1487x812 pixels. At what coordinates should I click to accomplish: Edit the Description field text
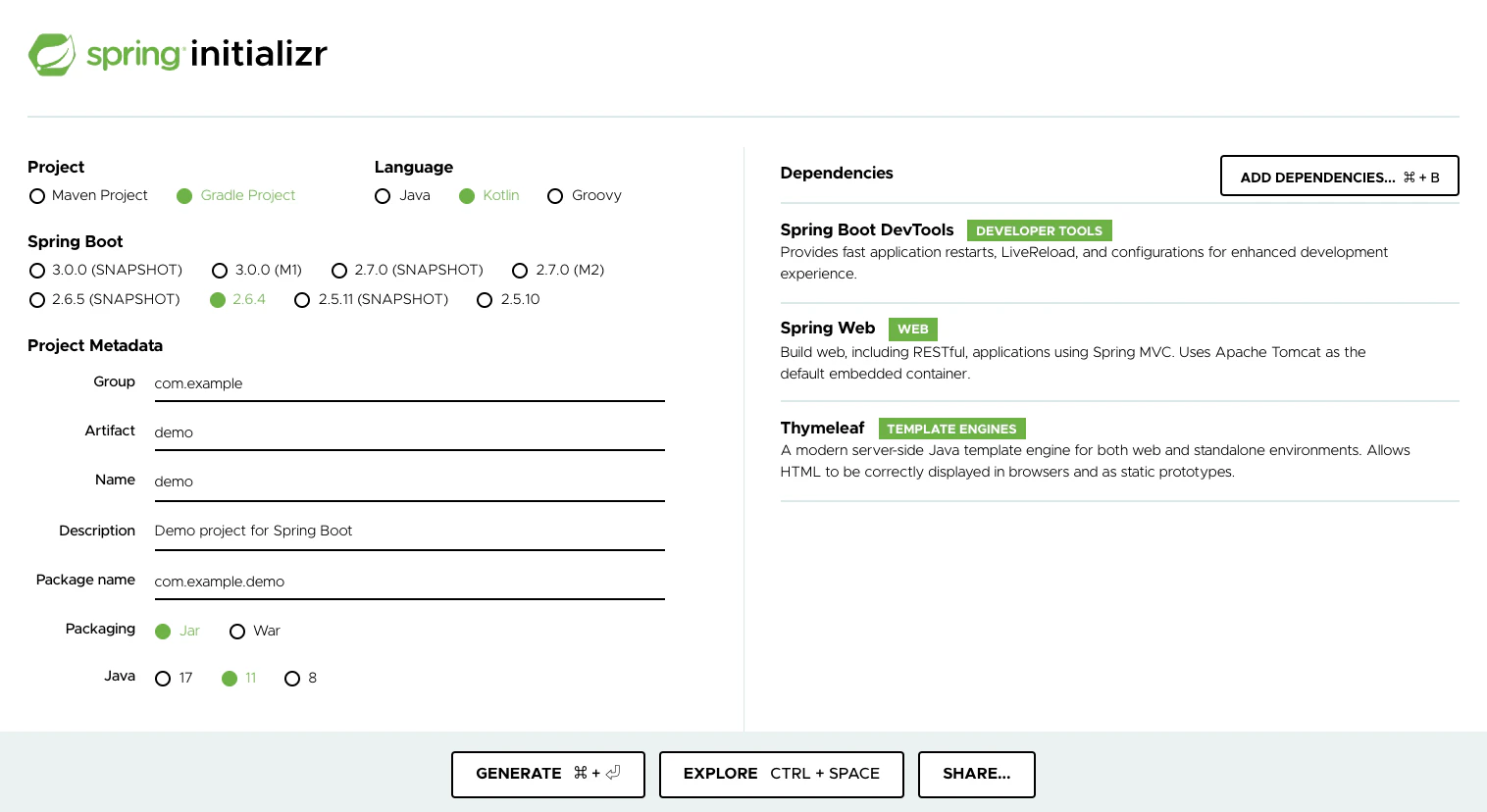[x=409, y=531]
